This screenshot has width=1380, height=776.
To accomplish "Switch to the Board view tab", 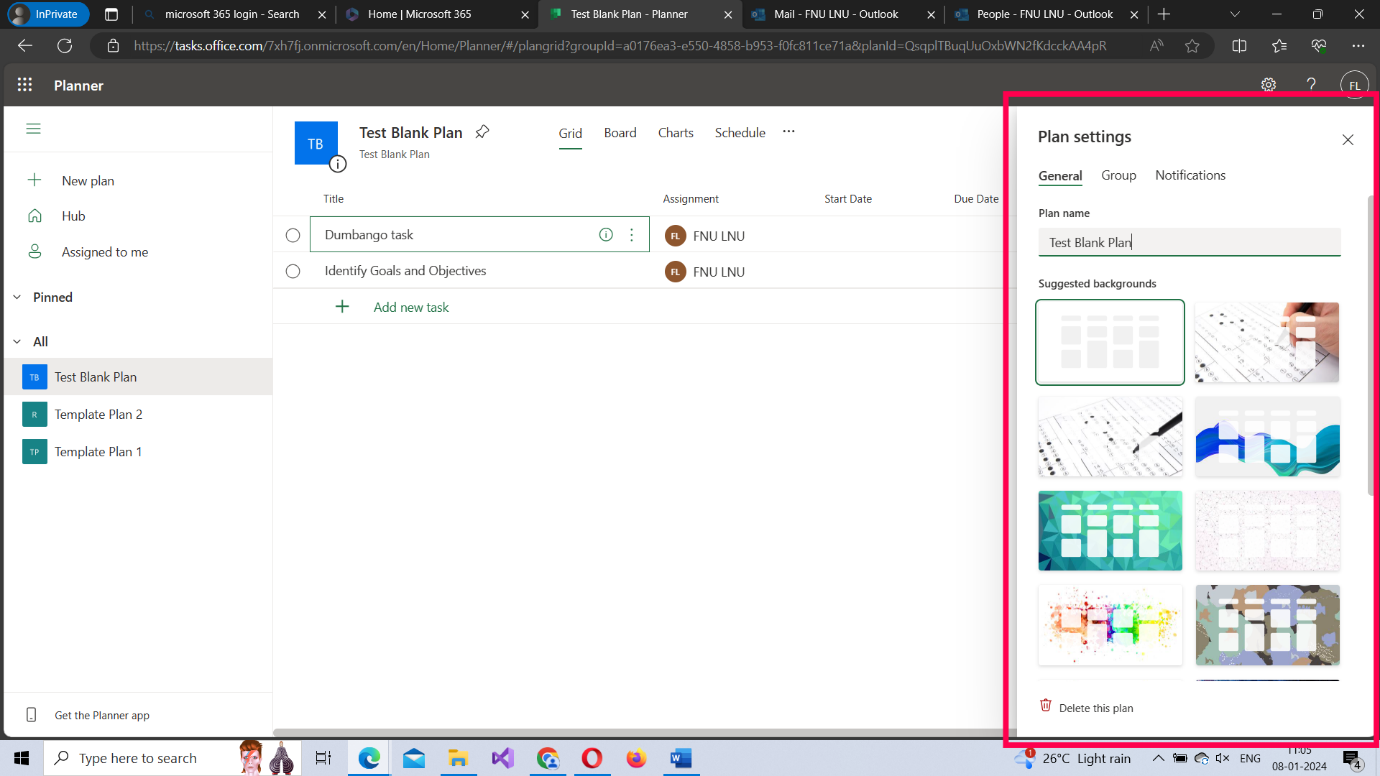I will pos(620,133).
